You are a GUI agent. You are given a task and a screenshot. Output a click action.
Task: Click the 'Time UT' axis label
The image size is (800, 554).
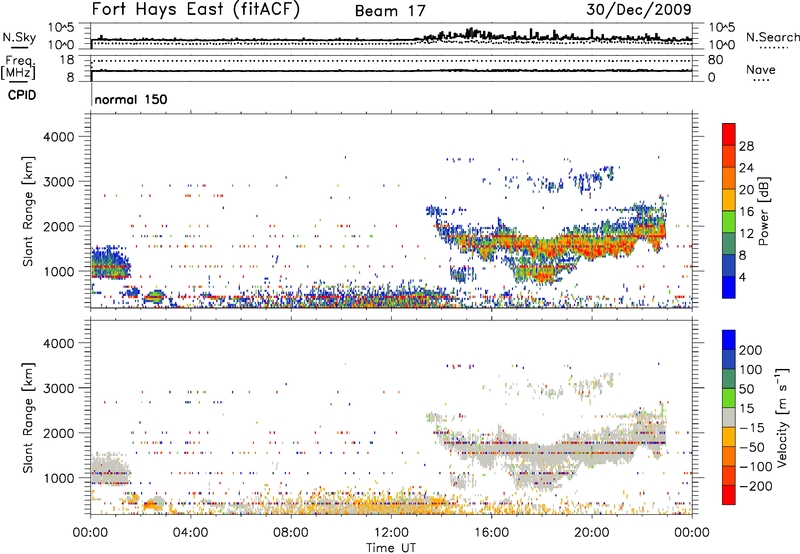(x=391, y=548)
